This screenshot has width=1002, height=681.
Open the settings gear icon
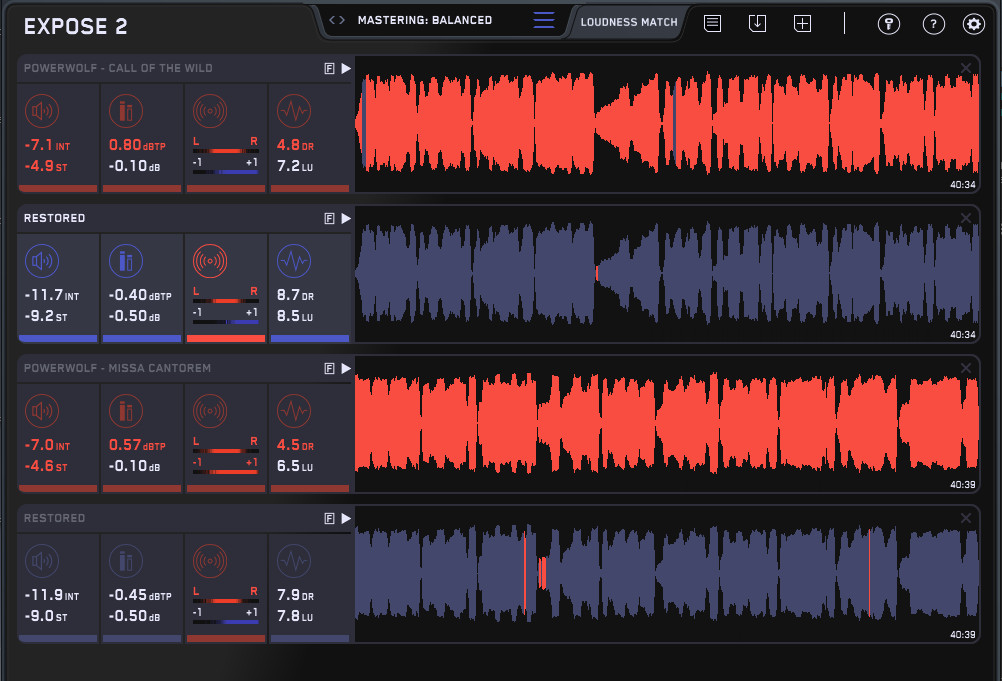[x=974, y=24]
